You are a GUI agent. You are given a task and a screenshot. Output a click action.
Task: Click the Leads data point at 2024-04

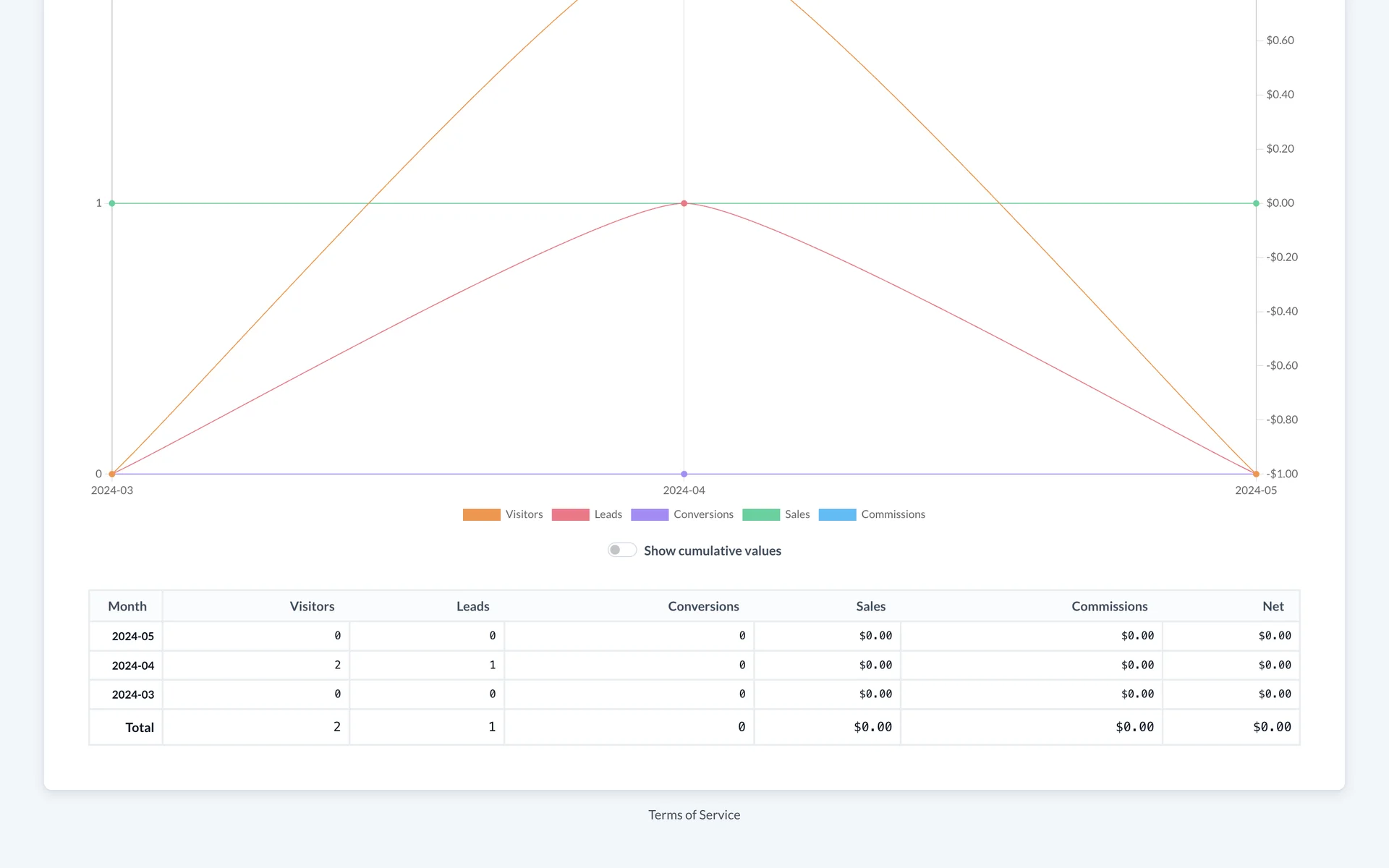684,203
